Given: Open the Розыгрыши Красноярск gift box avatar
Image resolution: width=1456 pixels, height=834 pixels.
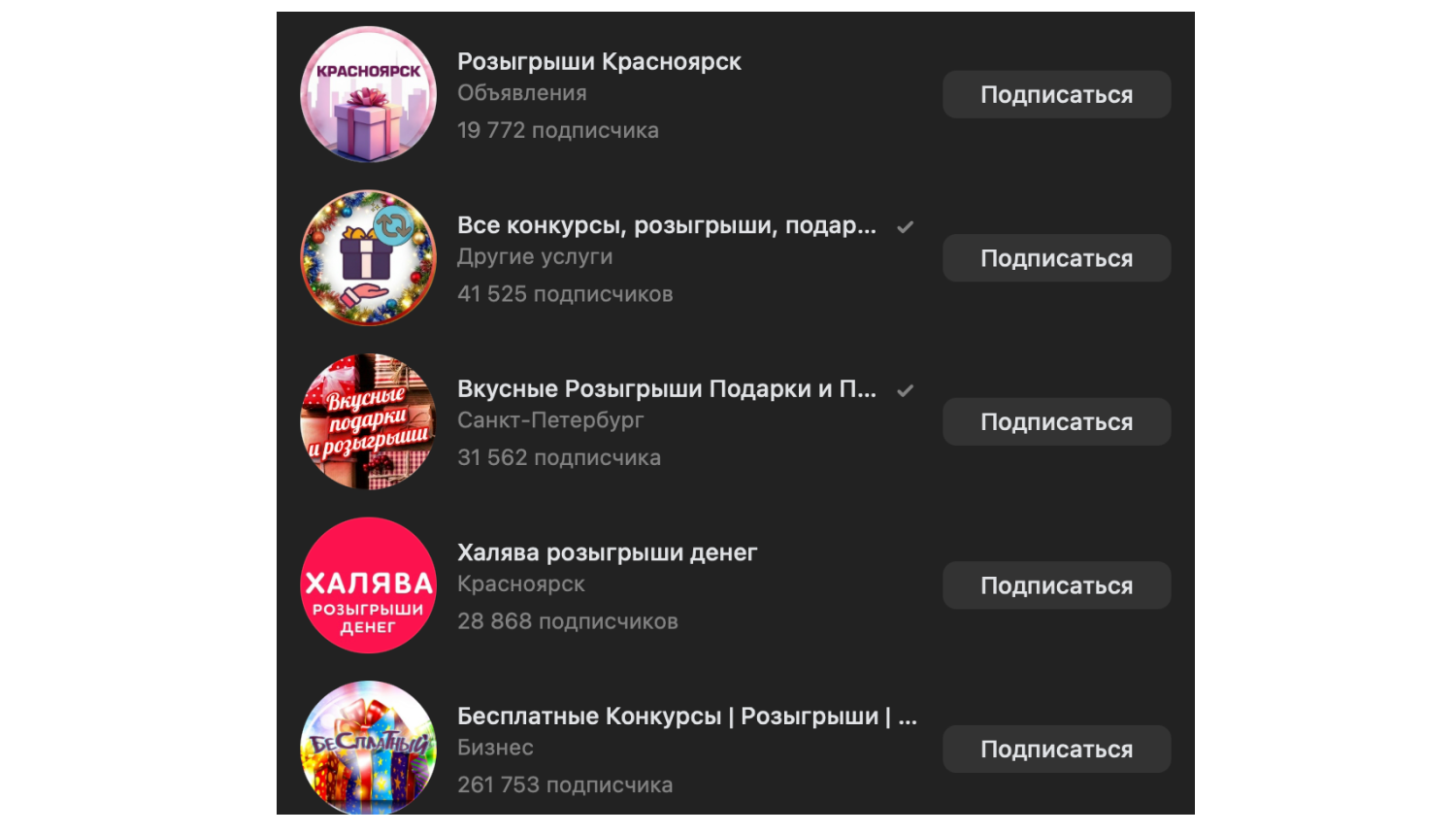Looking at the screenshot, I should tap(368, 94).
